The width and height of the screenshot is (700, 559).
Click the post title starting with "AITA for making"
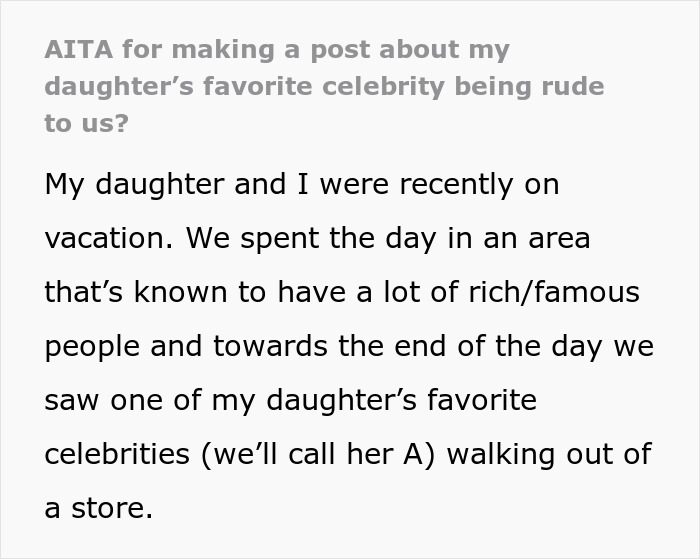(x=276, y=50)
